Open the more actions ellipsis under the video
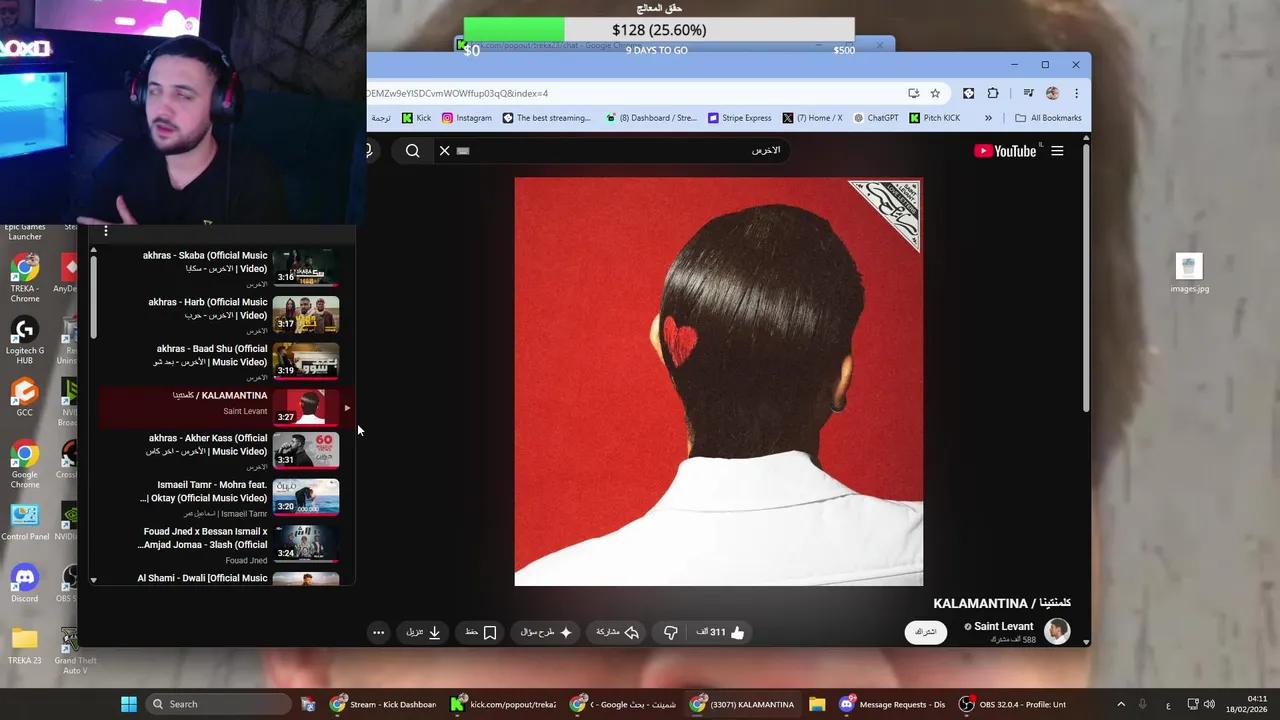Image resolution: width=1280 pixels, height=720 pixels. [378, 632]
